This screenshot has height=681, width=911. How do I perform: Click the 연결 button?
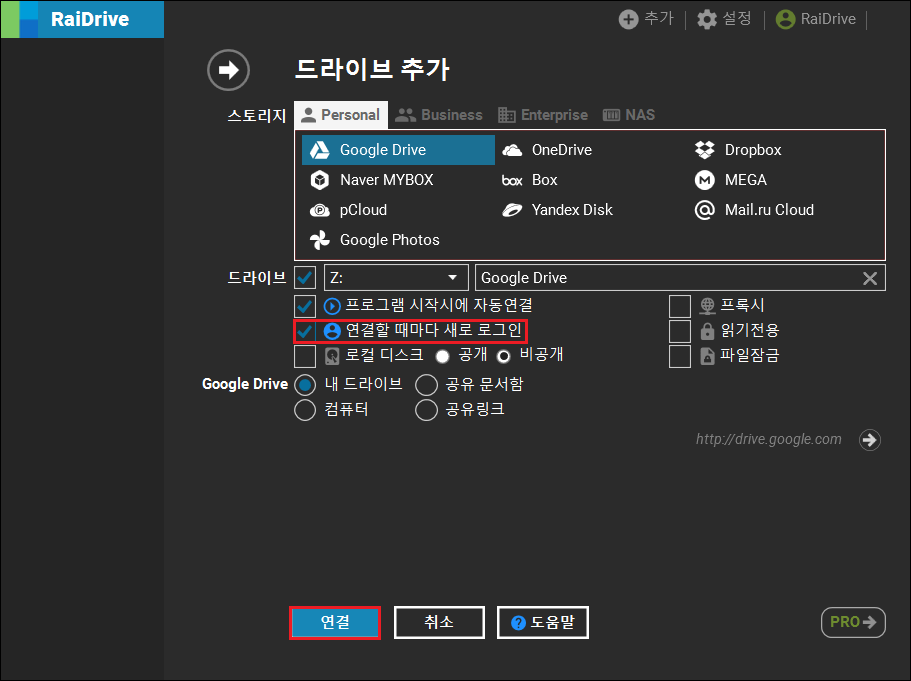(335, 623)
